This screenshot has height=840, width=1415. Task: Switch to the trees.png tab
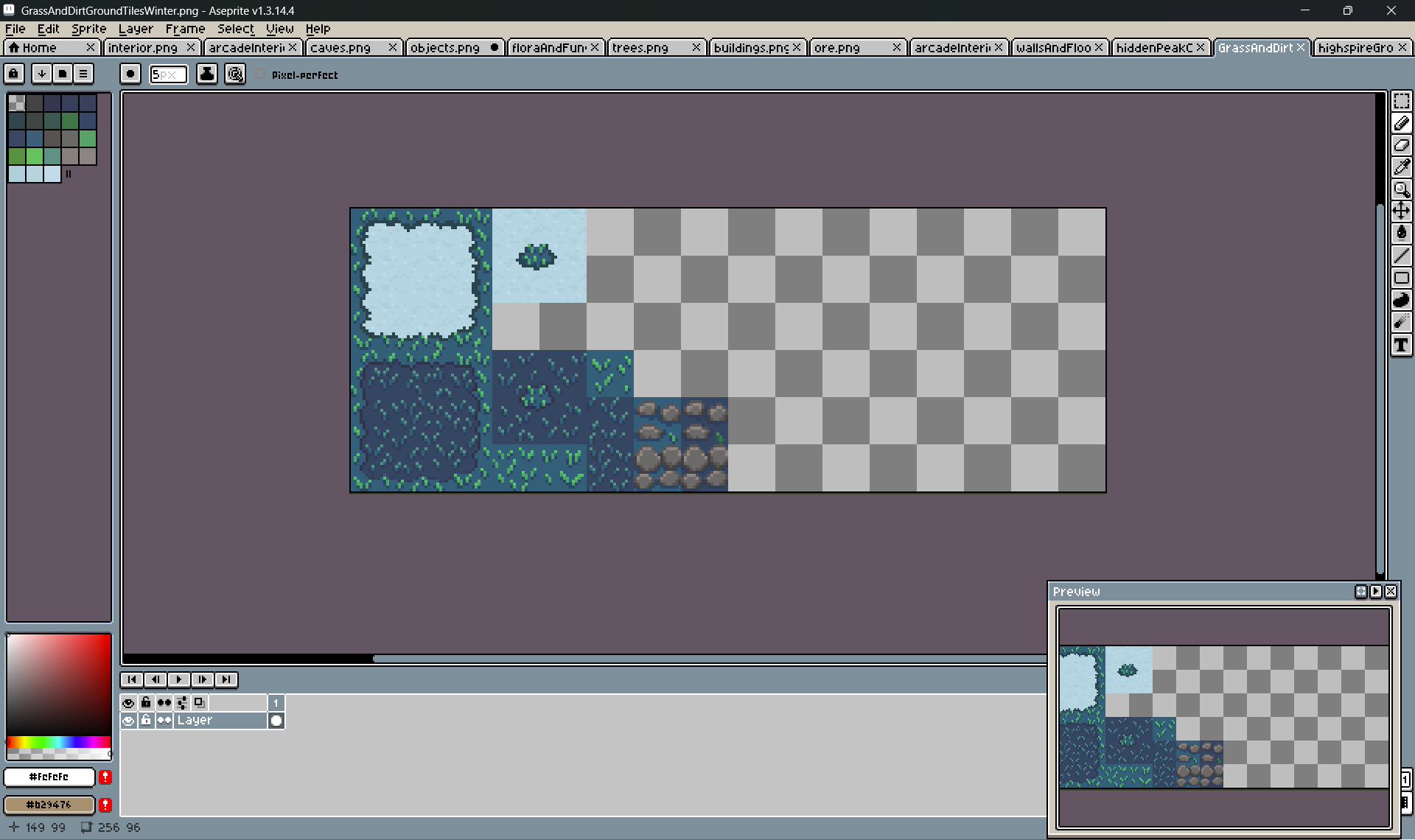pyautogui.click(x=640, y=48)
